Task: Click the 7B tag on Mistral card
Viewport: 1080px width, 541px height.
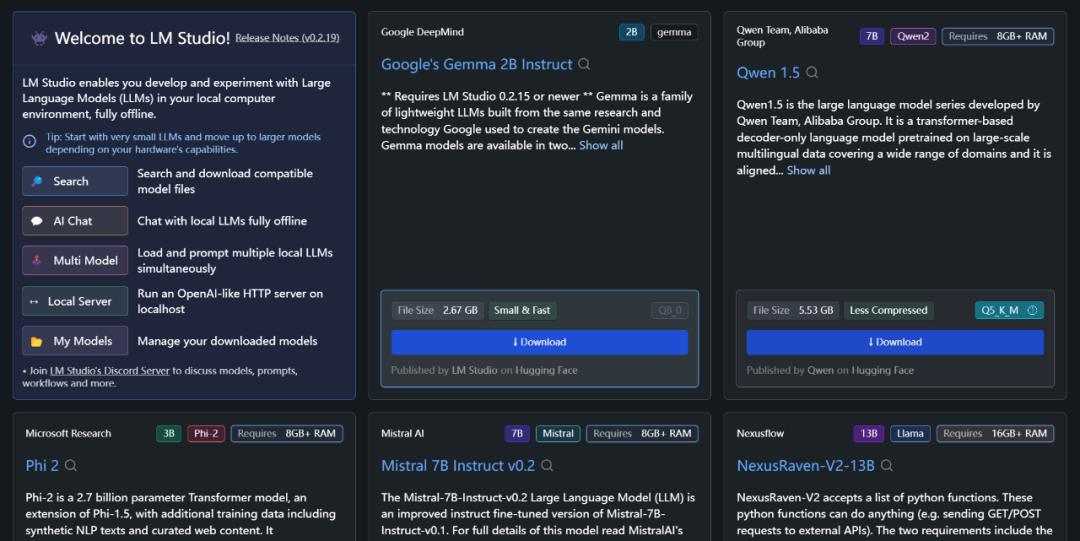Action: [517, 433]
